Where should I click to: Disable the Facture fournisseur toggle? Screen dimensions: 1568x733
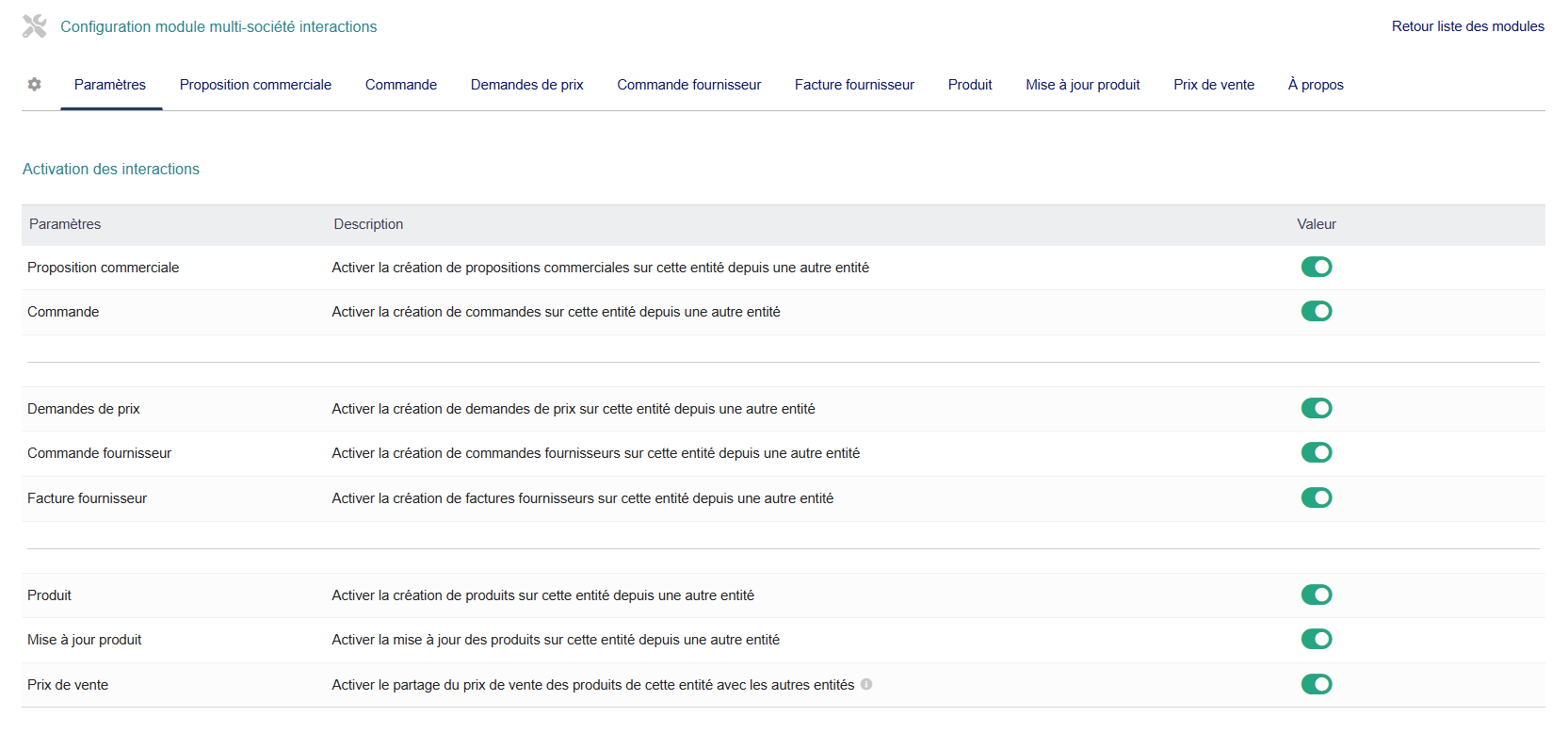pyautogui.click(x=1317, y=498)
